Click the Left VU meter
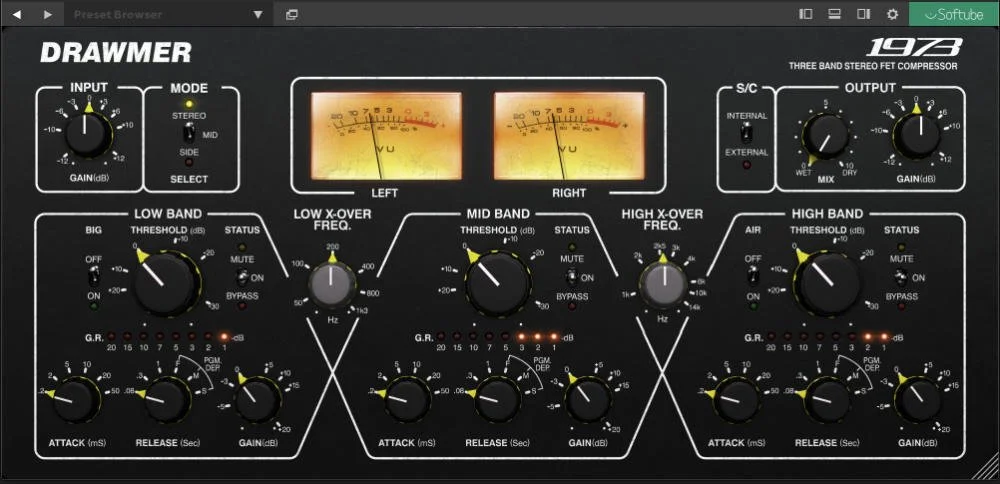Viewport: 1000px width, 484px height. click(x=386, y=136)
